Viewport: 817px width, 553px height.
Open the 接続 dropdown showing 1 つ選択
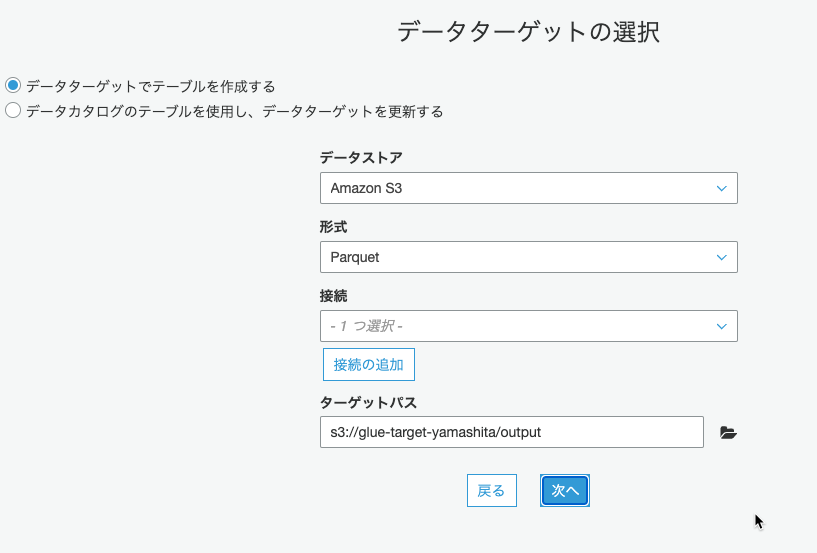tap(529, 326)
